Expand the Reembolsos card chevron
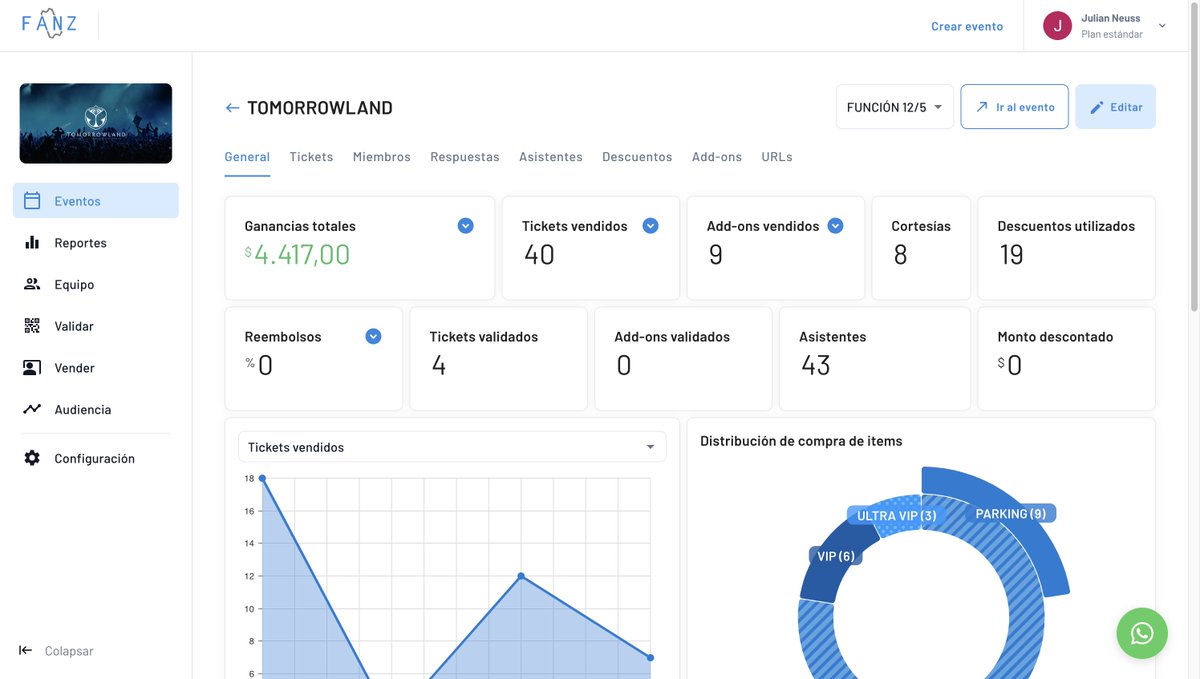 373,336
